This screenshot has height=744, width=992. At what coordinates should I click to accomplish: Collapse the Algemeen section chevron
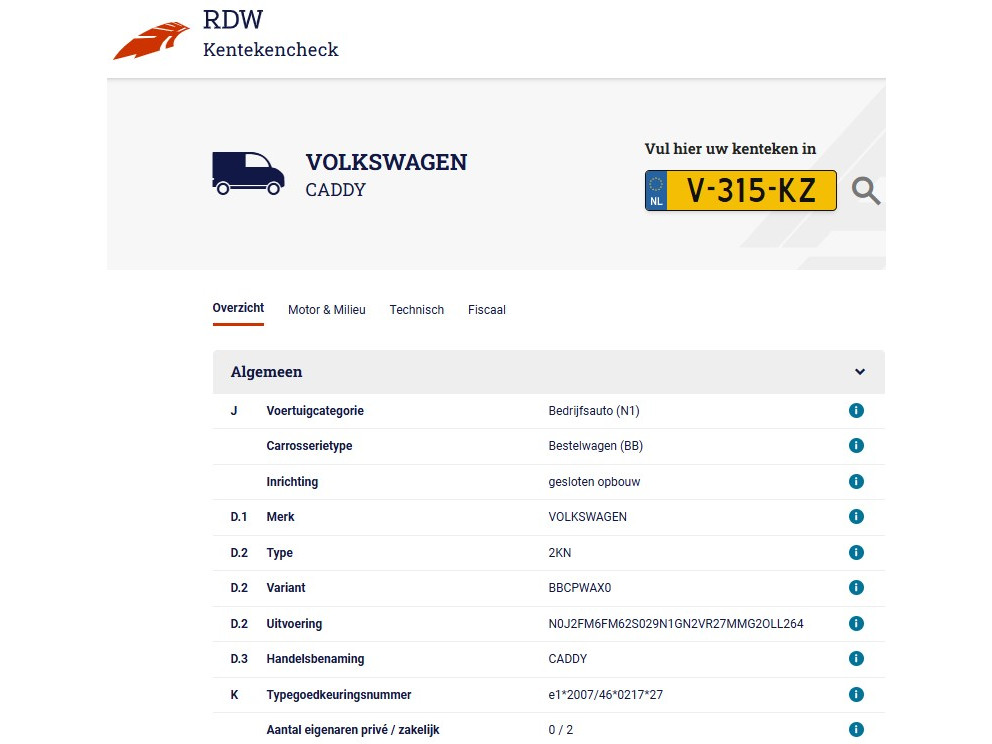click(860, 371)
